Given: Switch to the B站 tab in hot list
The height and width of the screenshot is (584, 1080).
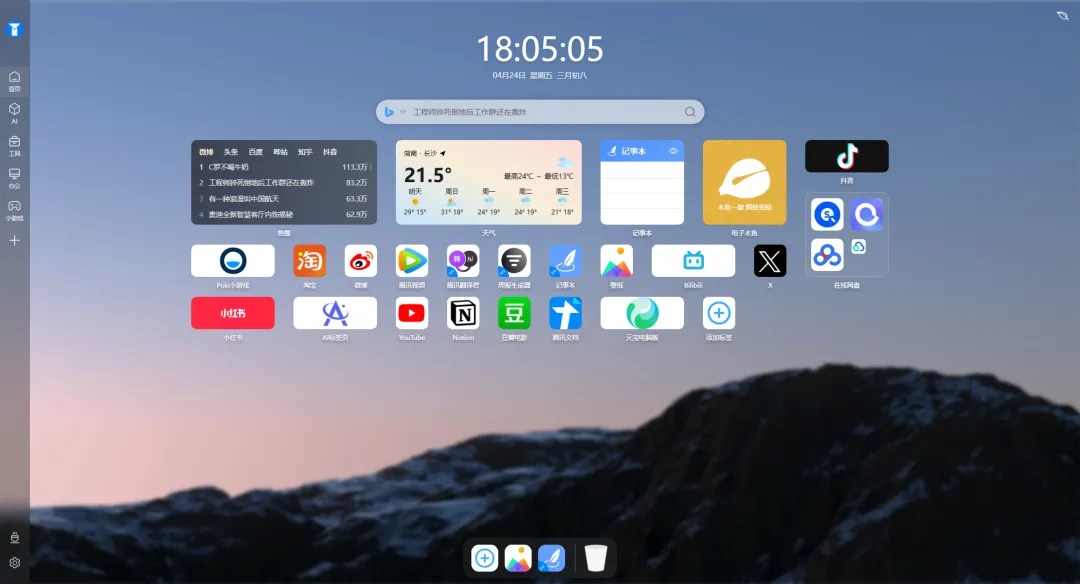Looking at the screenshot, I should (280, 152).
